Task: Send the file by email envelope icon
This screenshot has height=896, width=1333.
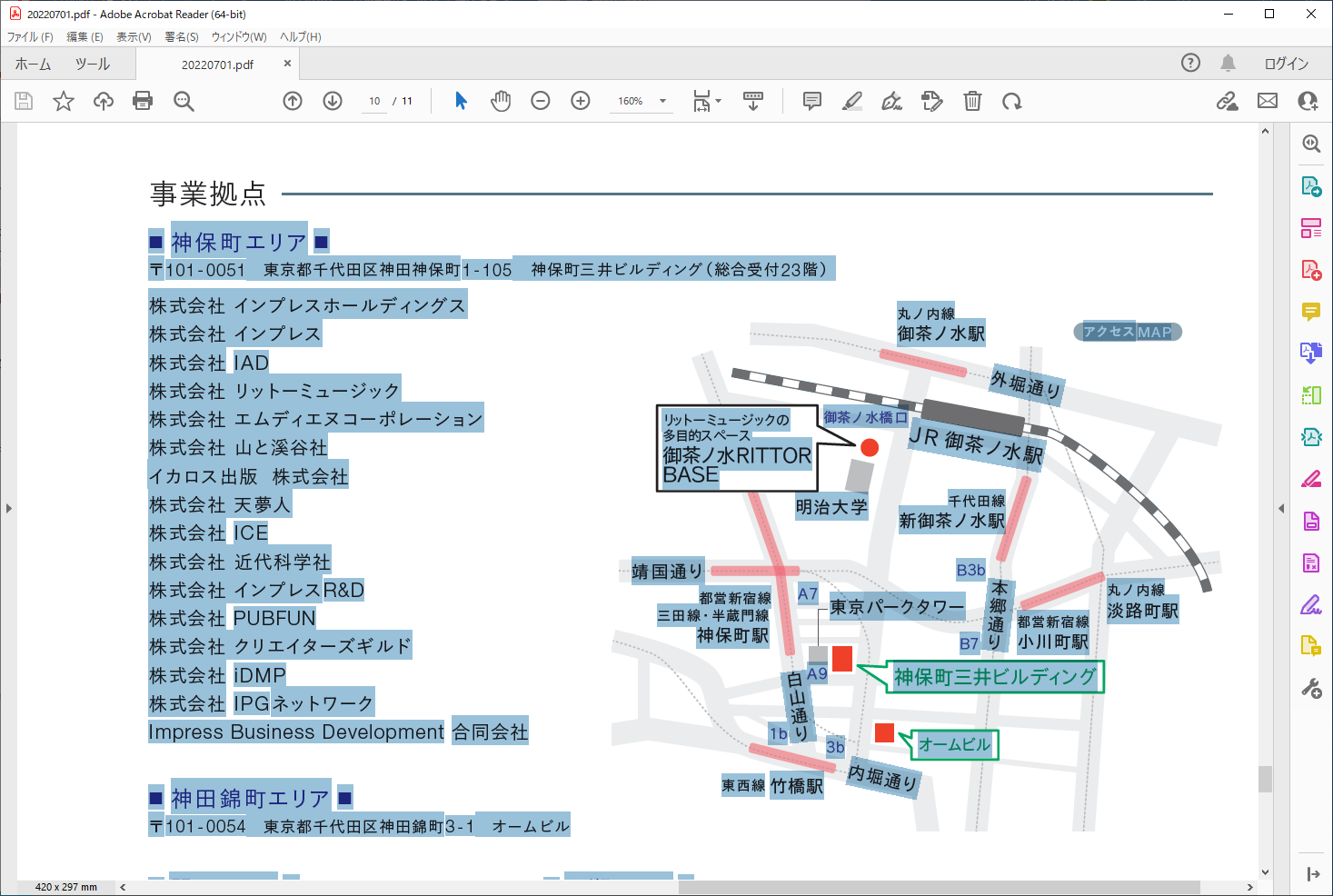Action: 1268,101
